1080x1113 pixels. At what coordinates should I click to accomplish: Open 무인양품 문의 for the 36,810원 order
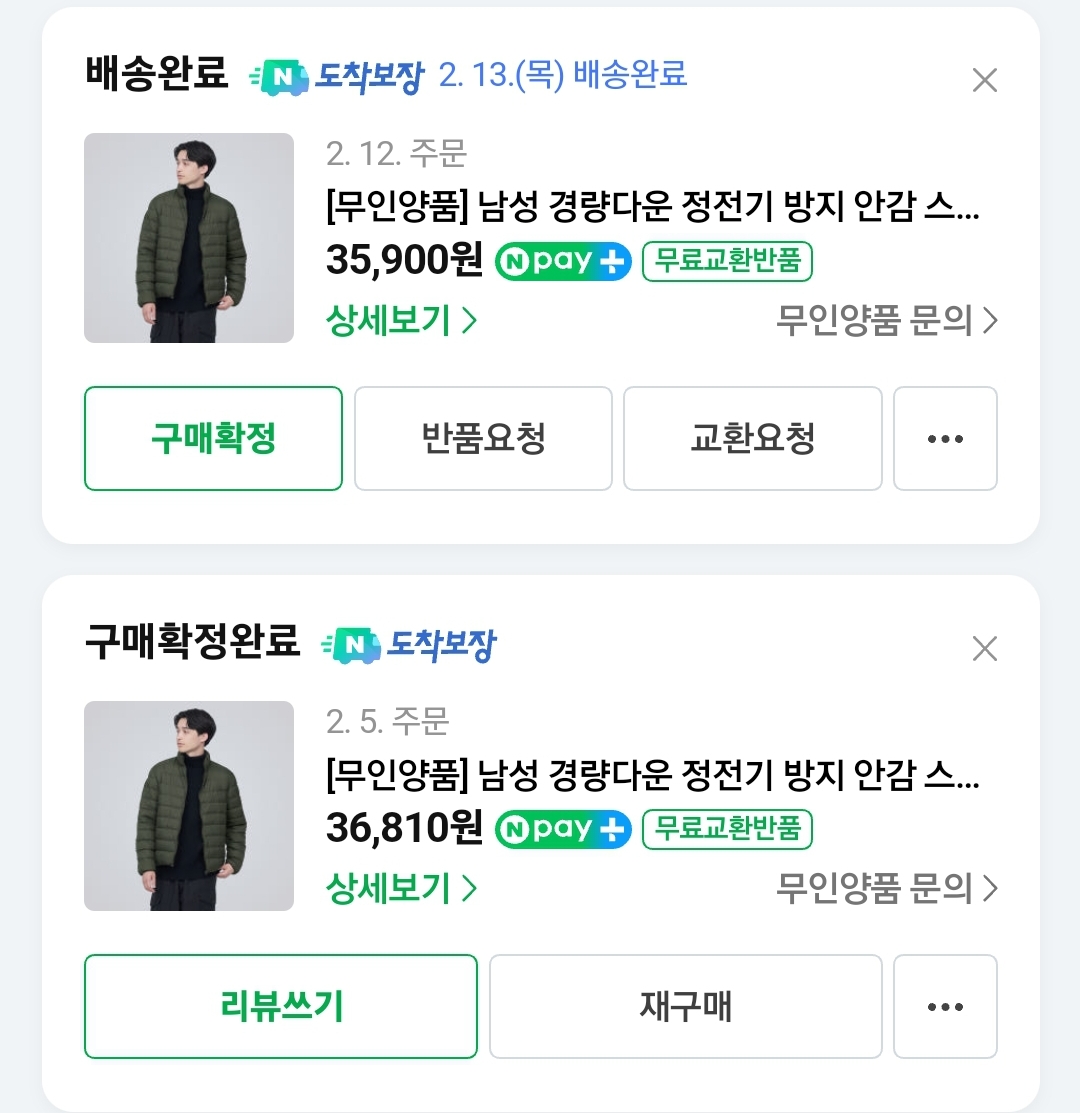pyautogui.click(x=886, y=888)
